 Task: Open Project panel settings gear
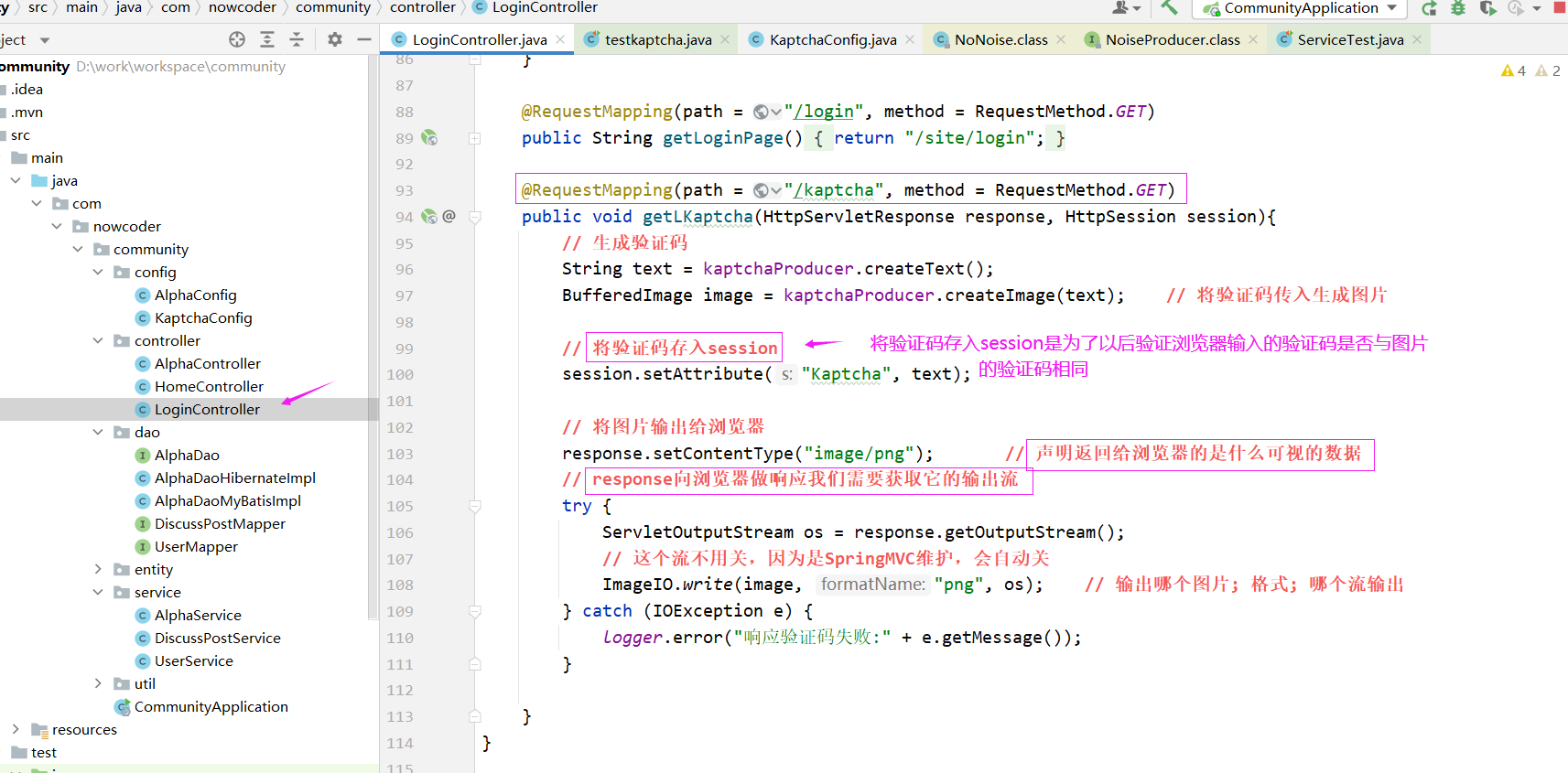click(335, 39)
